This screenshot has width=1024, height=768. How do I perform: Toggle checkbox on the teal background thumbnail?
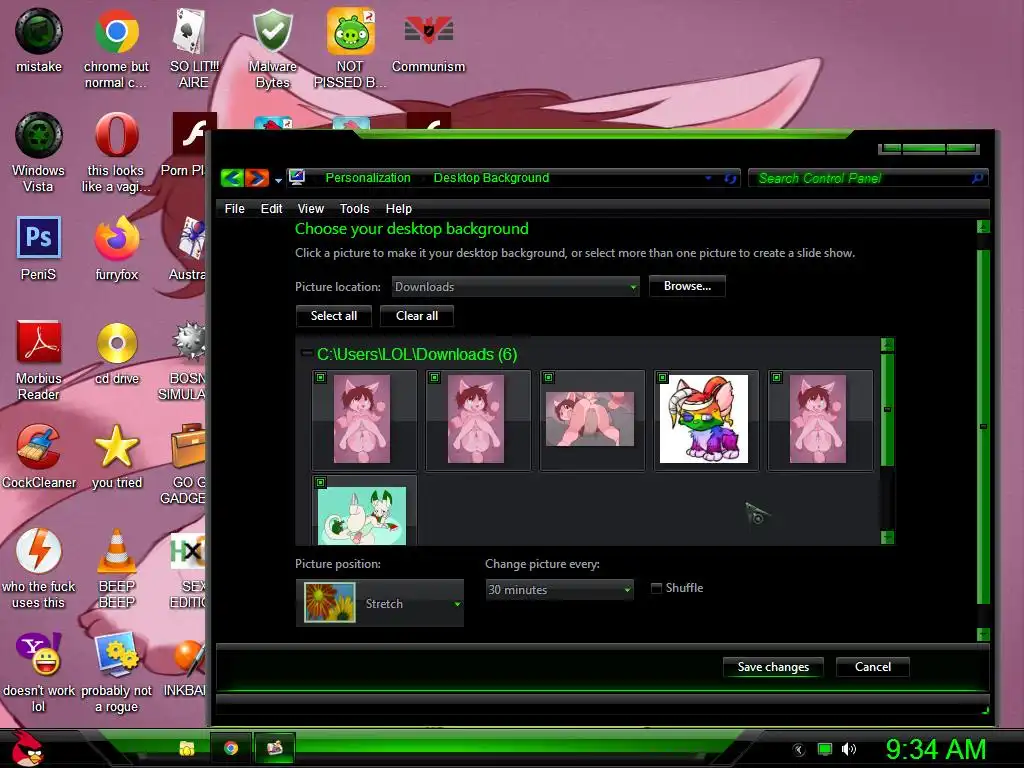tap(320, 483)
